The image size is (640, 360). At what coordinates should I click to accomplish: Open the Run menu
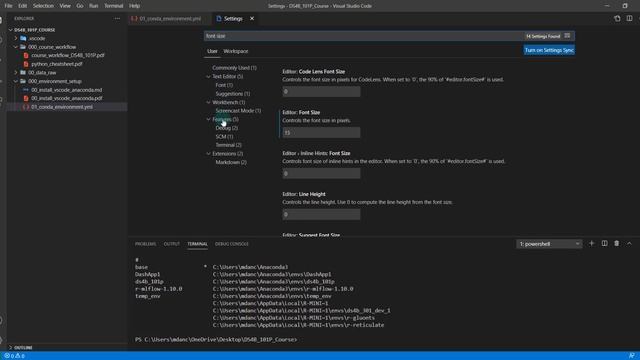93,6
